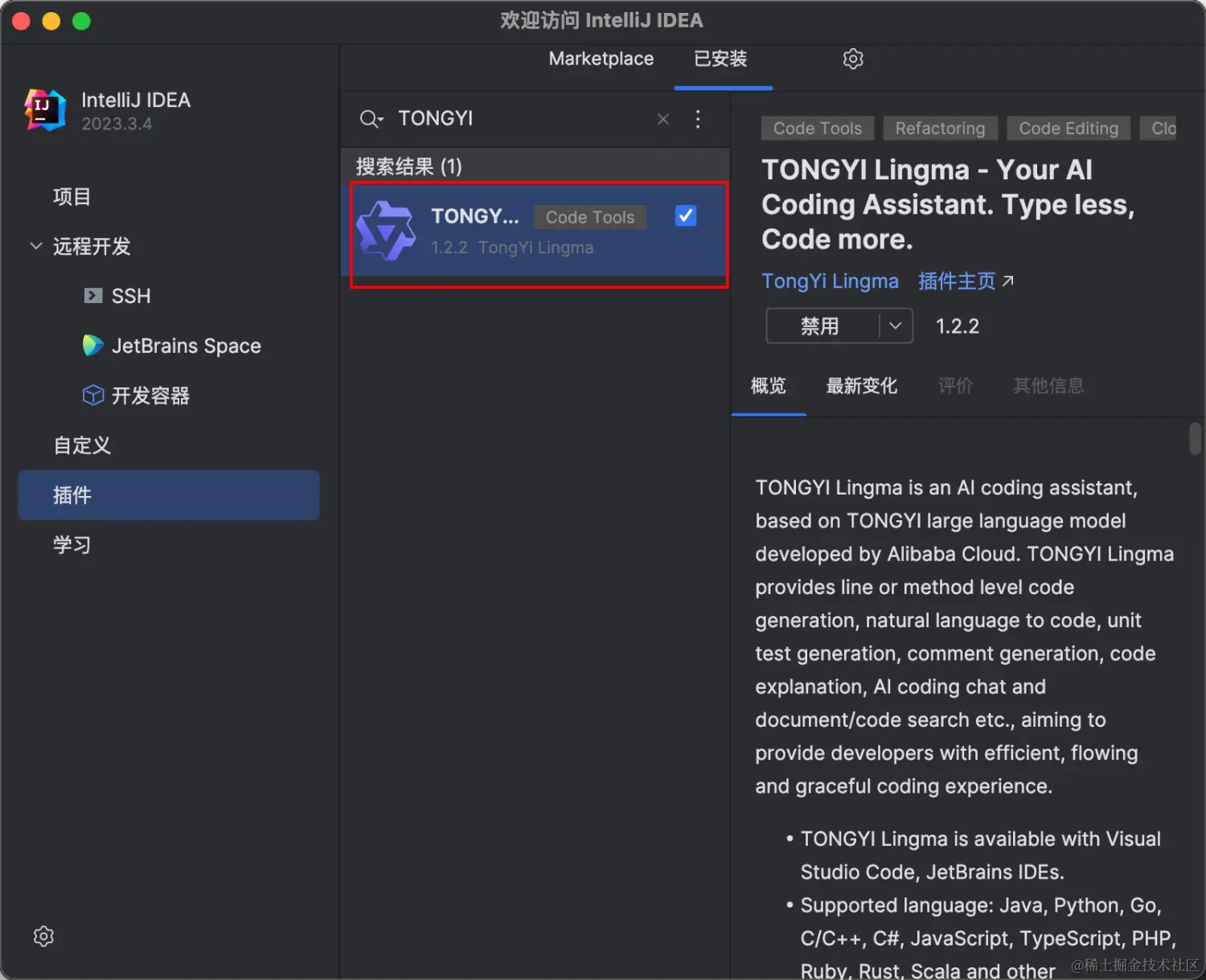Click the plugin title TONGYI Lingma heading

coord(949,204)
